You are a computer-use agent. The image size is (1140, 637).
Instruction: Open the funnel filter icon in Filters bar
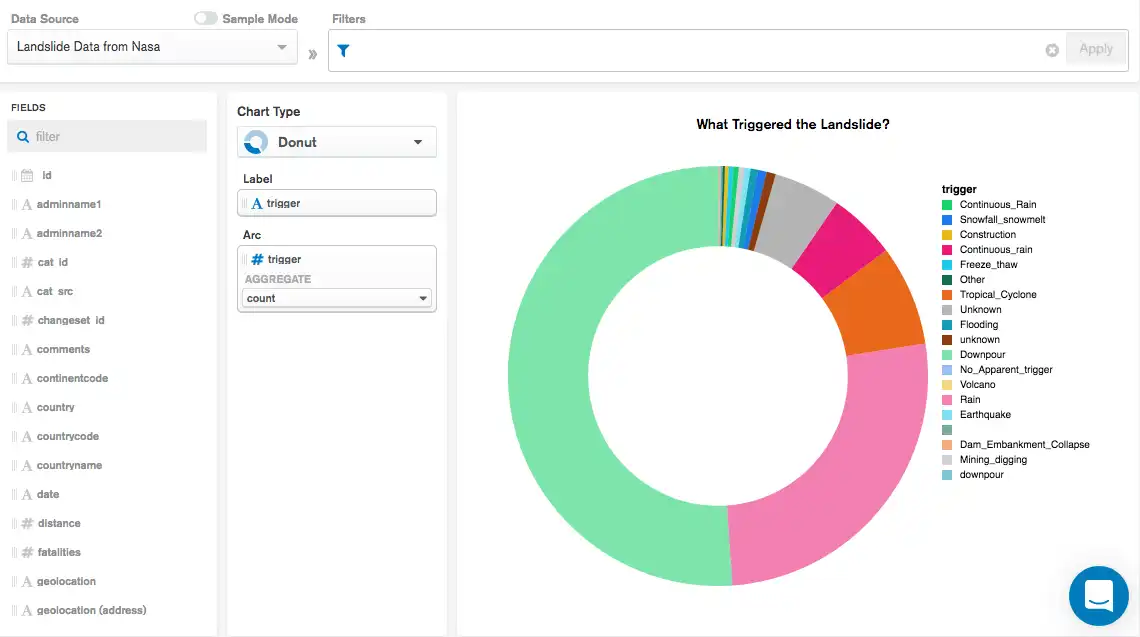pos(343,49)
